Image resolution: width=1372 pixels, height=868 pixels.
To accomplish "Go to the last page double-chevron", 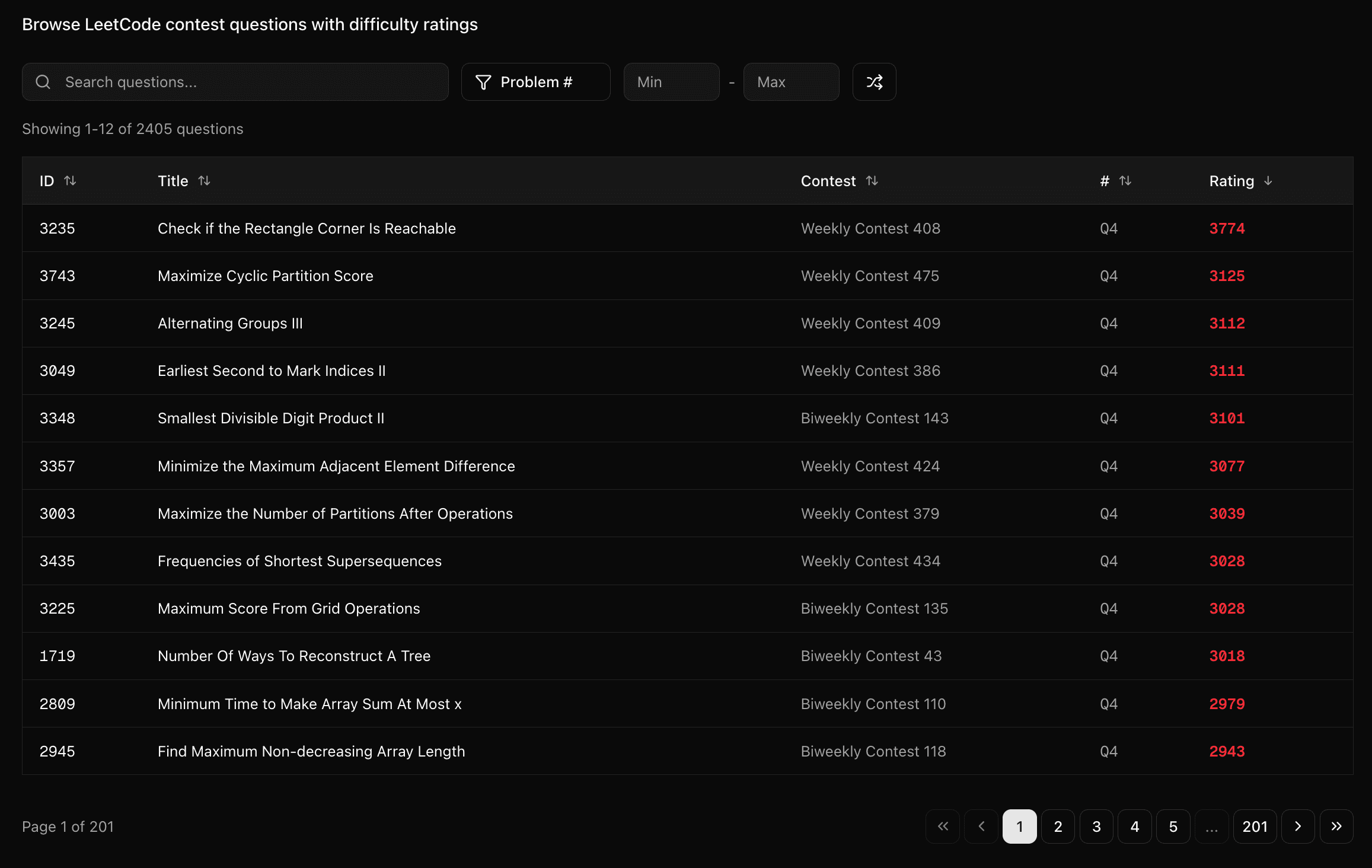I will 1336,826.
